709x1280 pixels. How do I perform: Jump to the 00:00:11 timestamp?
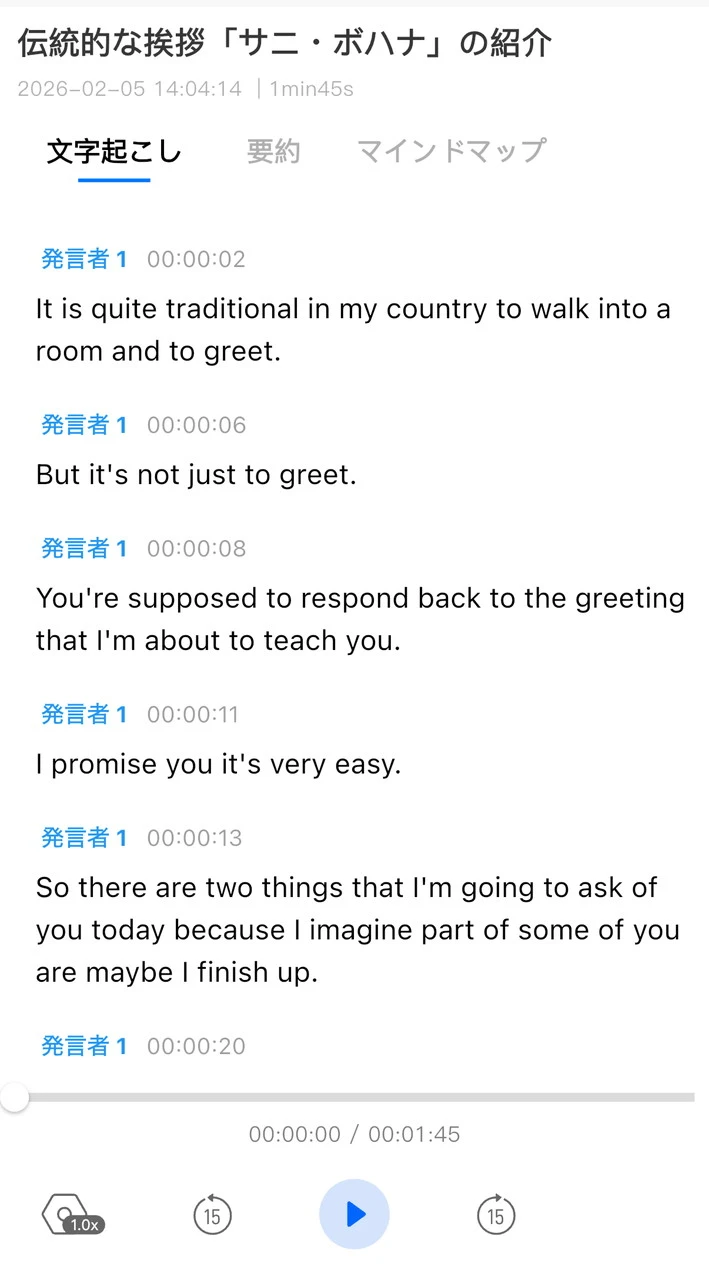193,714
